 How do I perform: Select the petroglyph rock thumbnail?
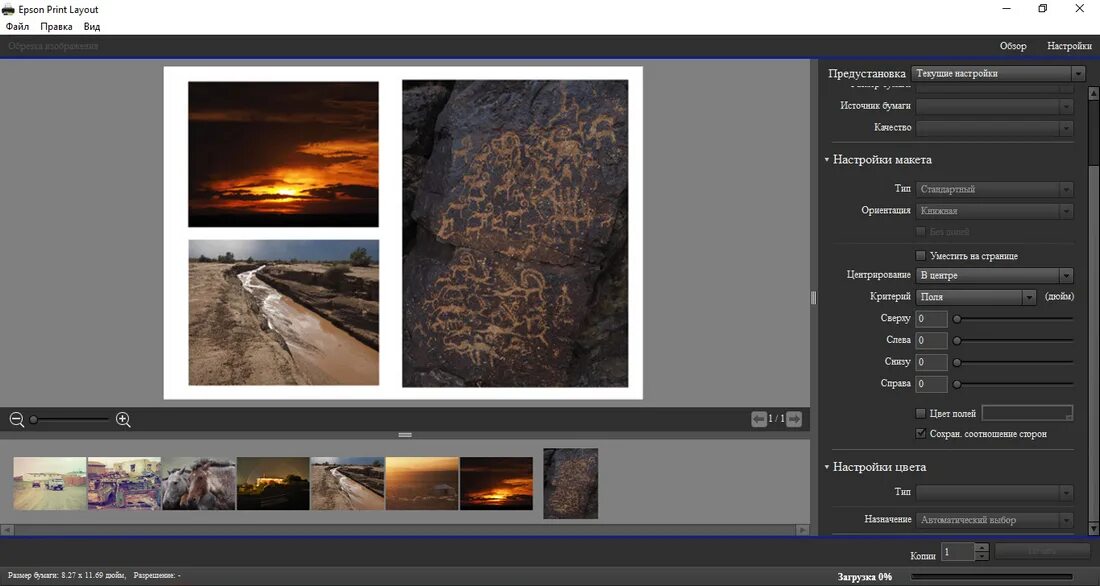(571, 484)
